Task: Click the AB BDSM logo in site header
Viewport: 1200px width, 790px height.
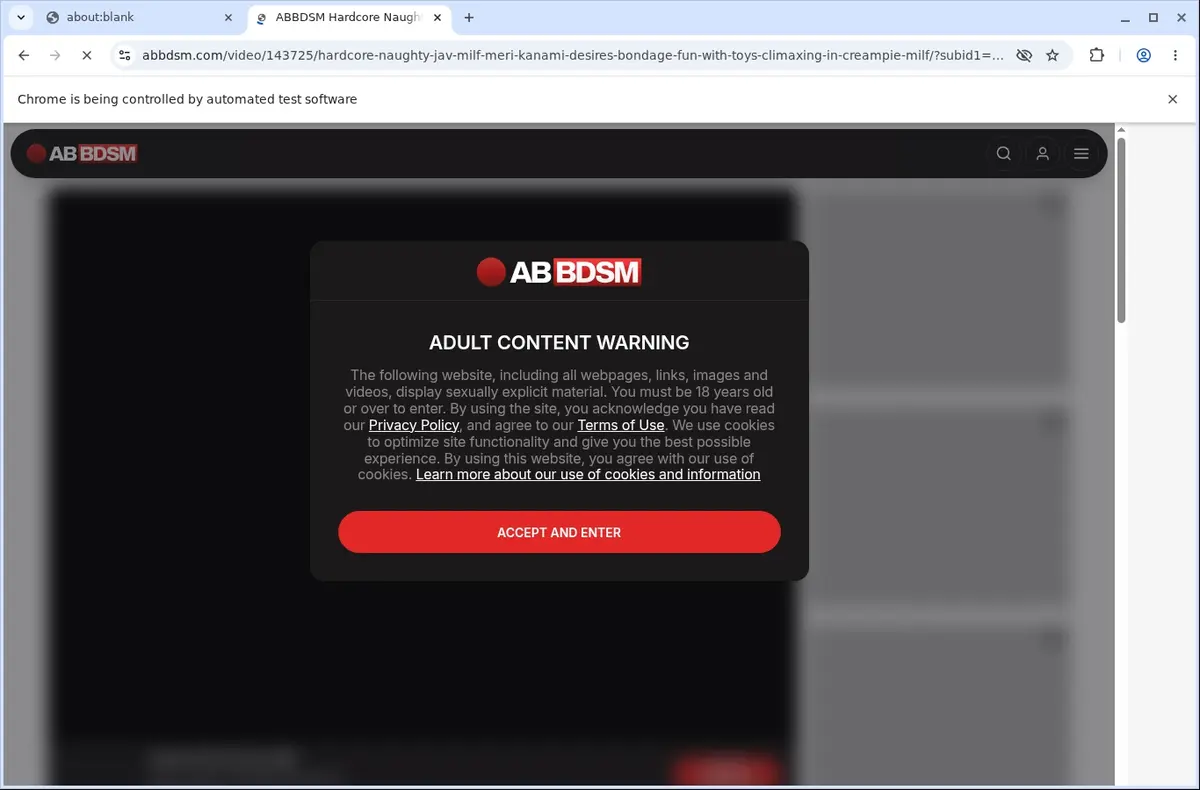Action: tap(82, 153)
